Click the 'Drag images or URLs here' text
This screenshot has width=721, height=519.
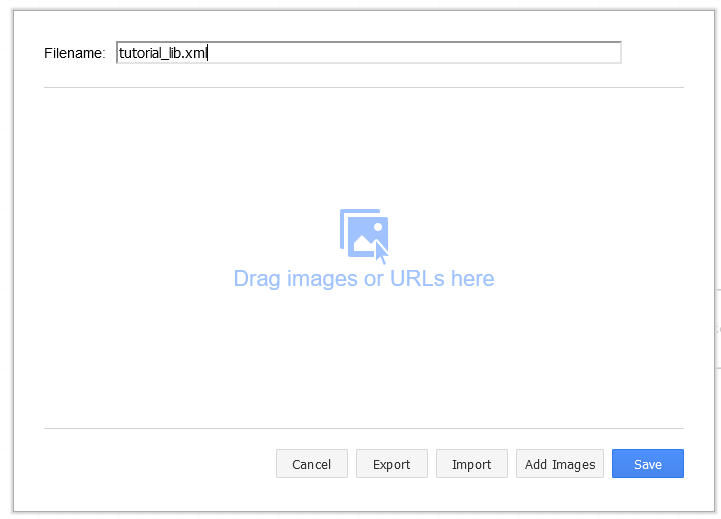point(363,278)
